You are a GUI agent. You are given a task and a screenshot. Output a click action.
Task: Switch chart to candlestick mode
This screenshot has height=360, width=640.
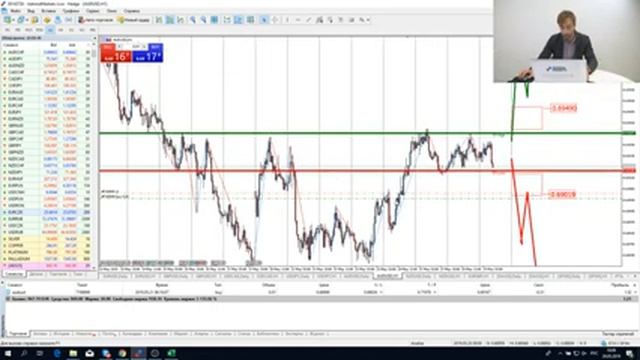(169, 20)
